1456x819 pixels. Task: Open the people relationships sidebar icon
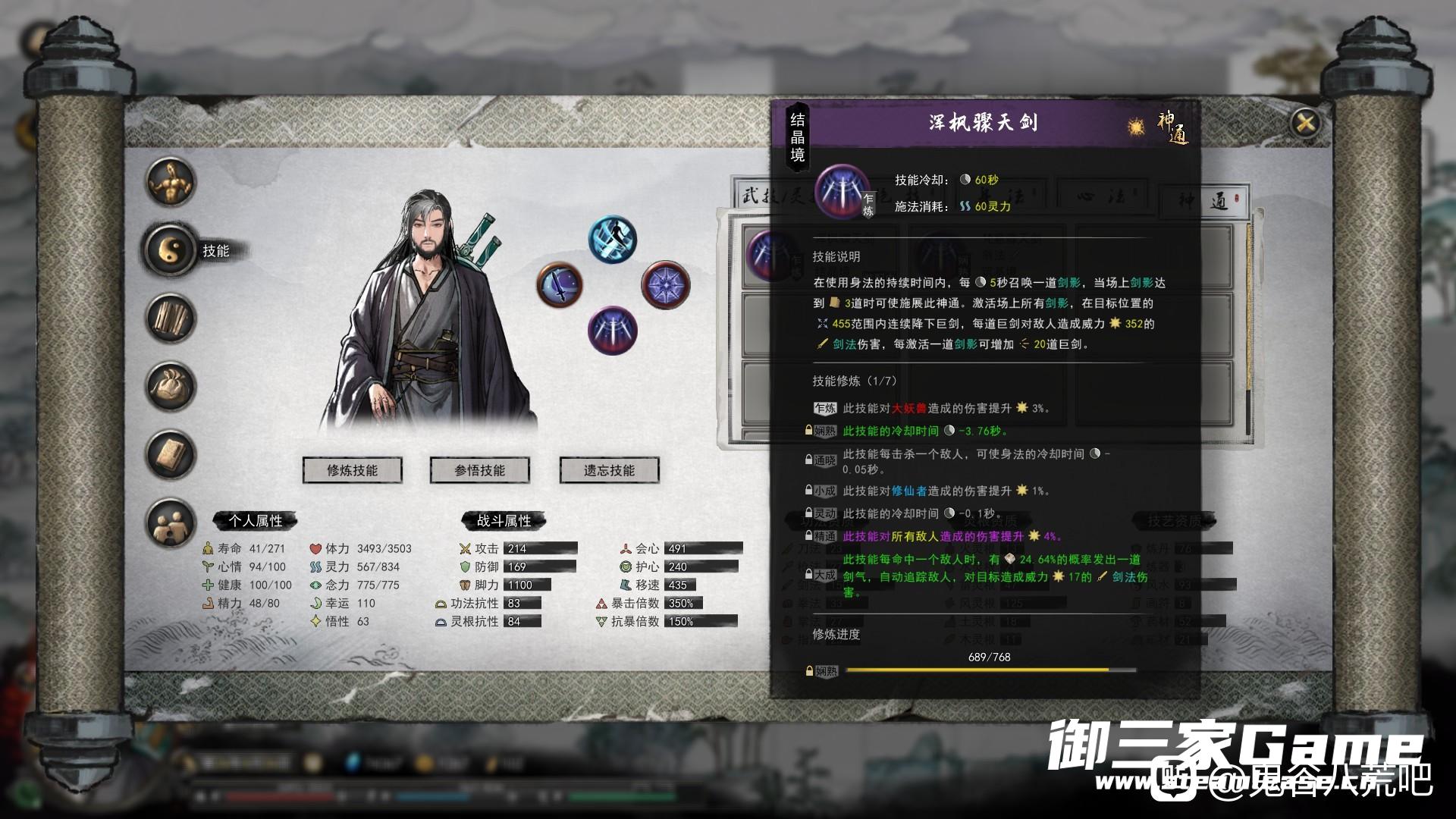click(x=171, y=522)
